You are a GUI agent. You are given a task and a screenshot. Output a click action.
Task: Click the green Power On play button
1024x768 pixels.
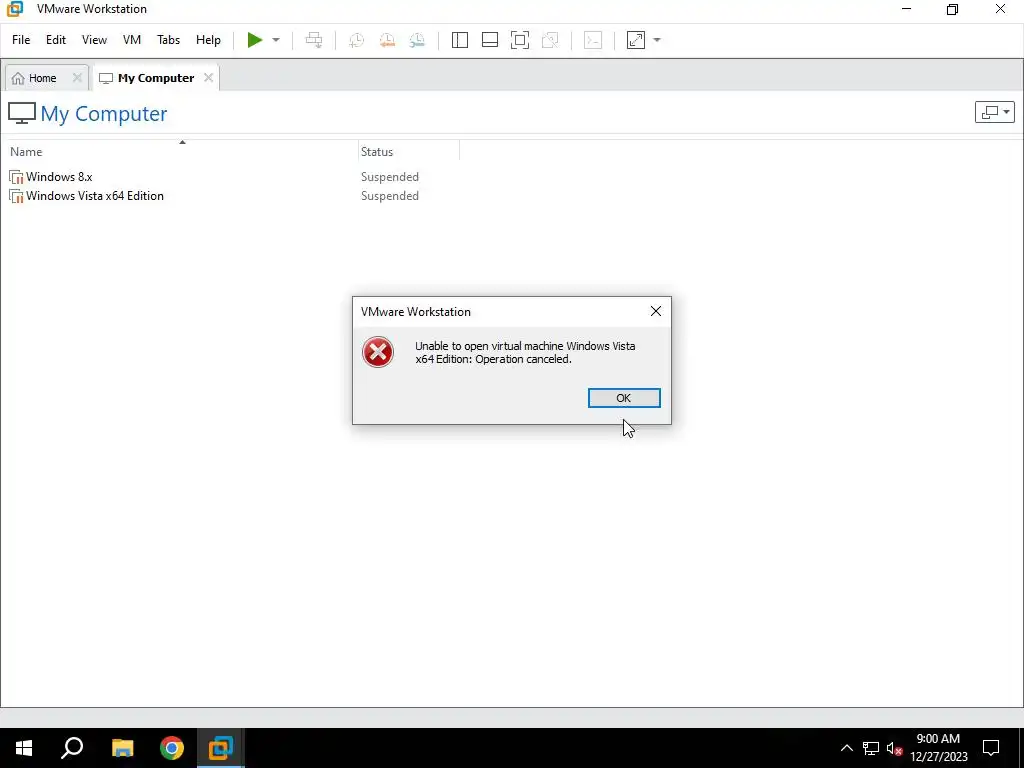pos(255,40)
